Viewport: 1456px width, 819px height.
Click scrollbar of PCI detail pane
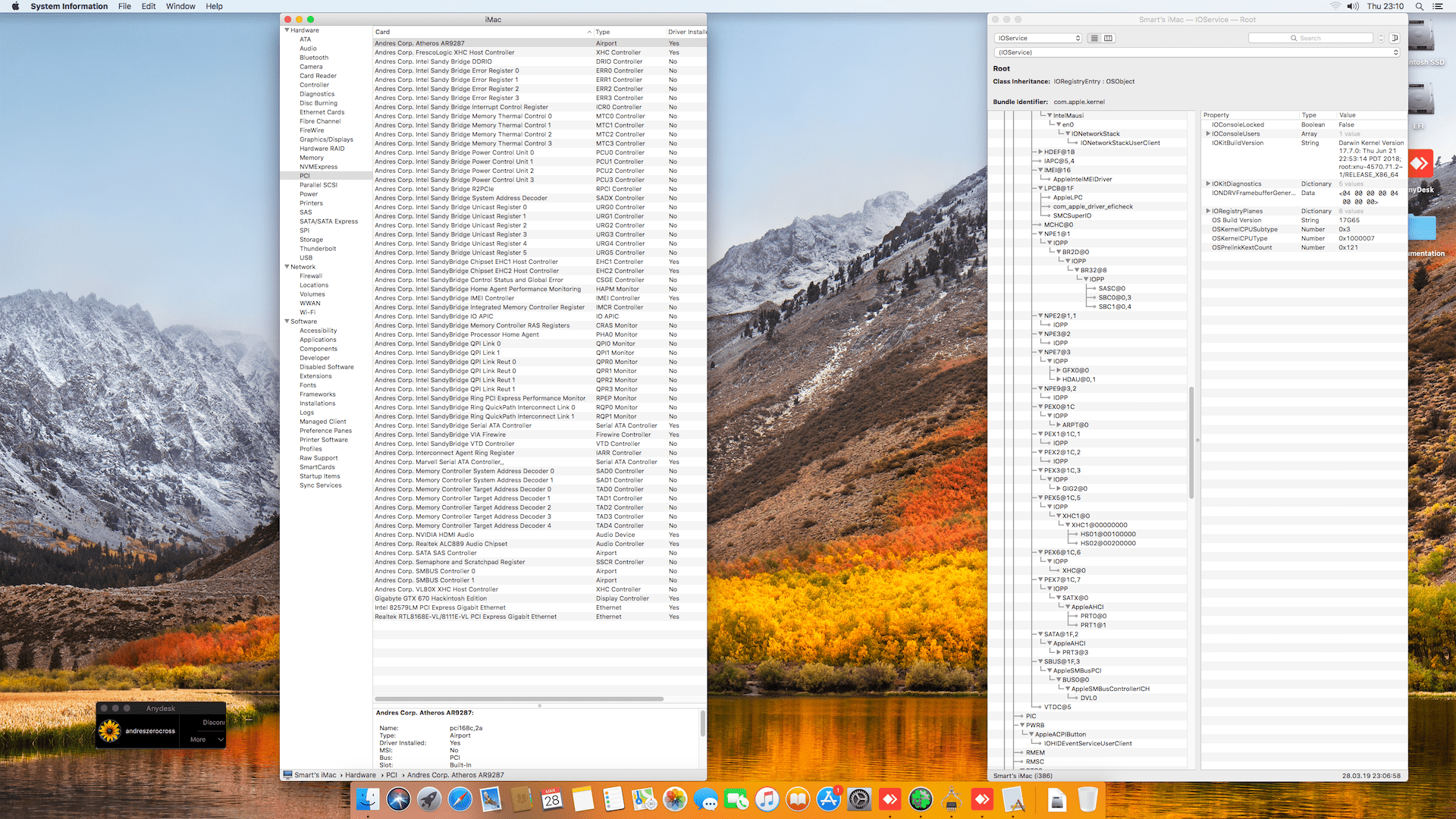[x=702, y=723]
